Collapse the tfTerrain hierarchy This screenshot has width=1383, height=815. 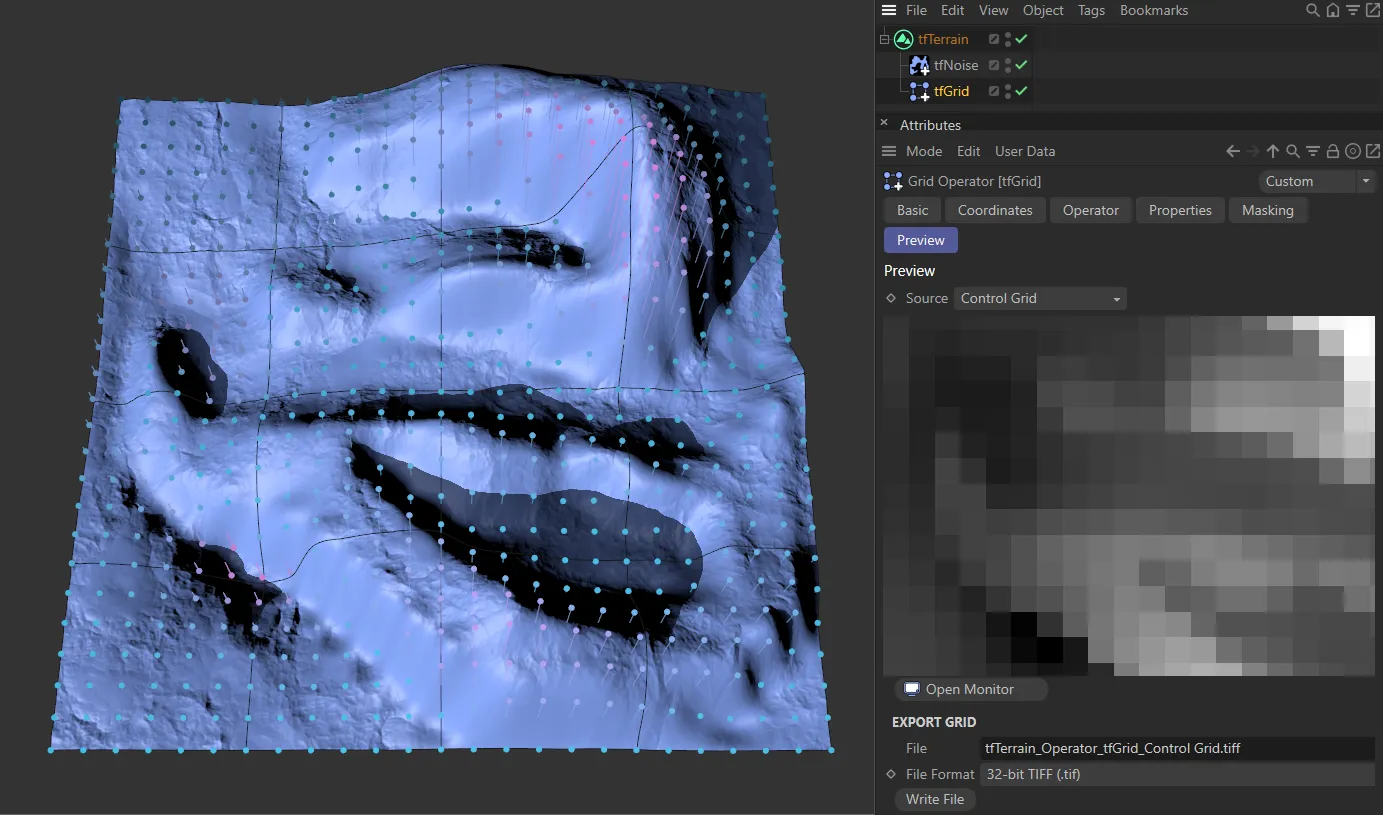[884, 40]
